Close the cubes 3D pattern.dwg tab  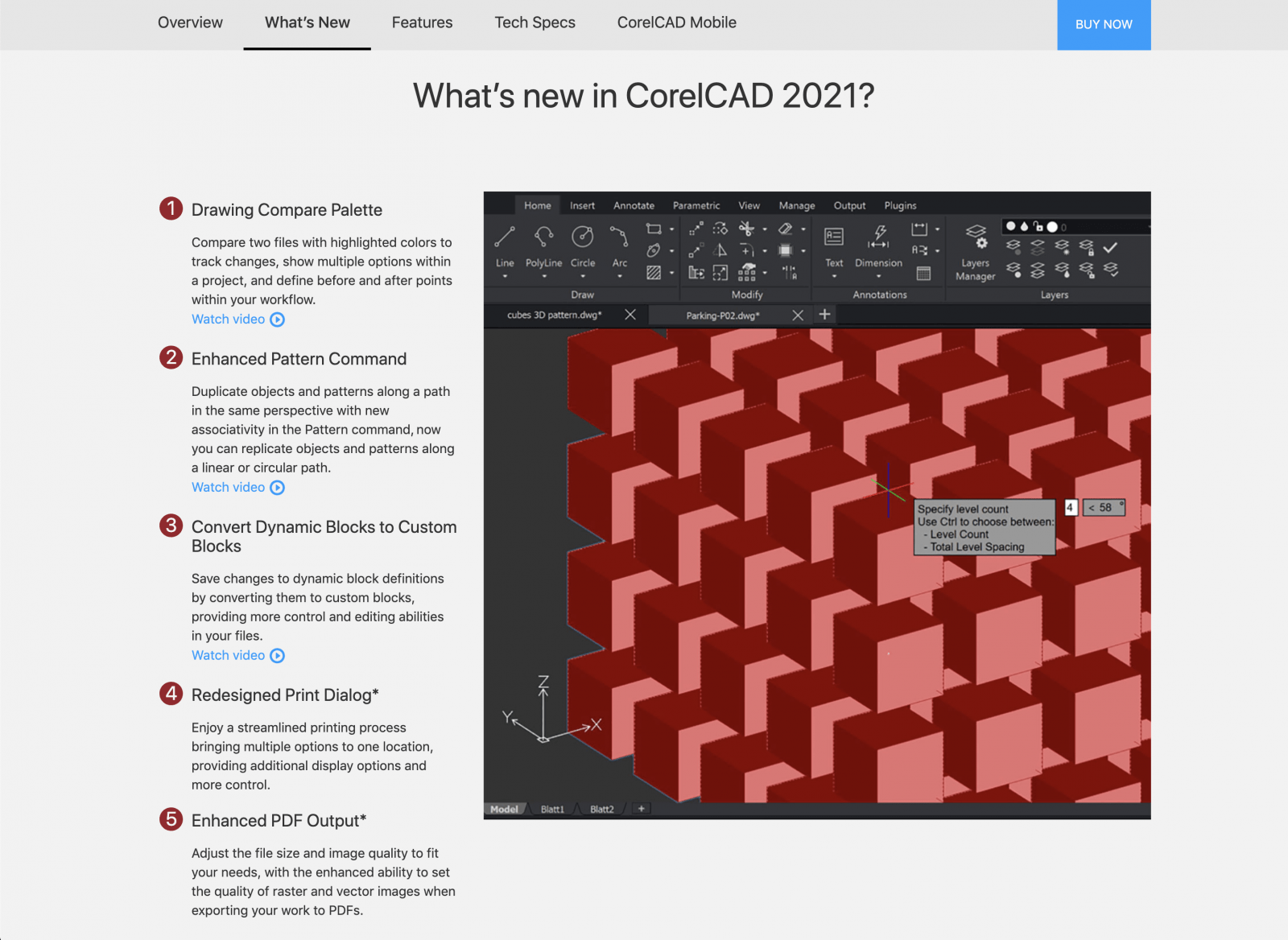(x=630, y=315)
